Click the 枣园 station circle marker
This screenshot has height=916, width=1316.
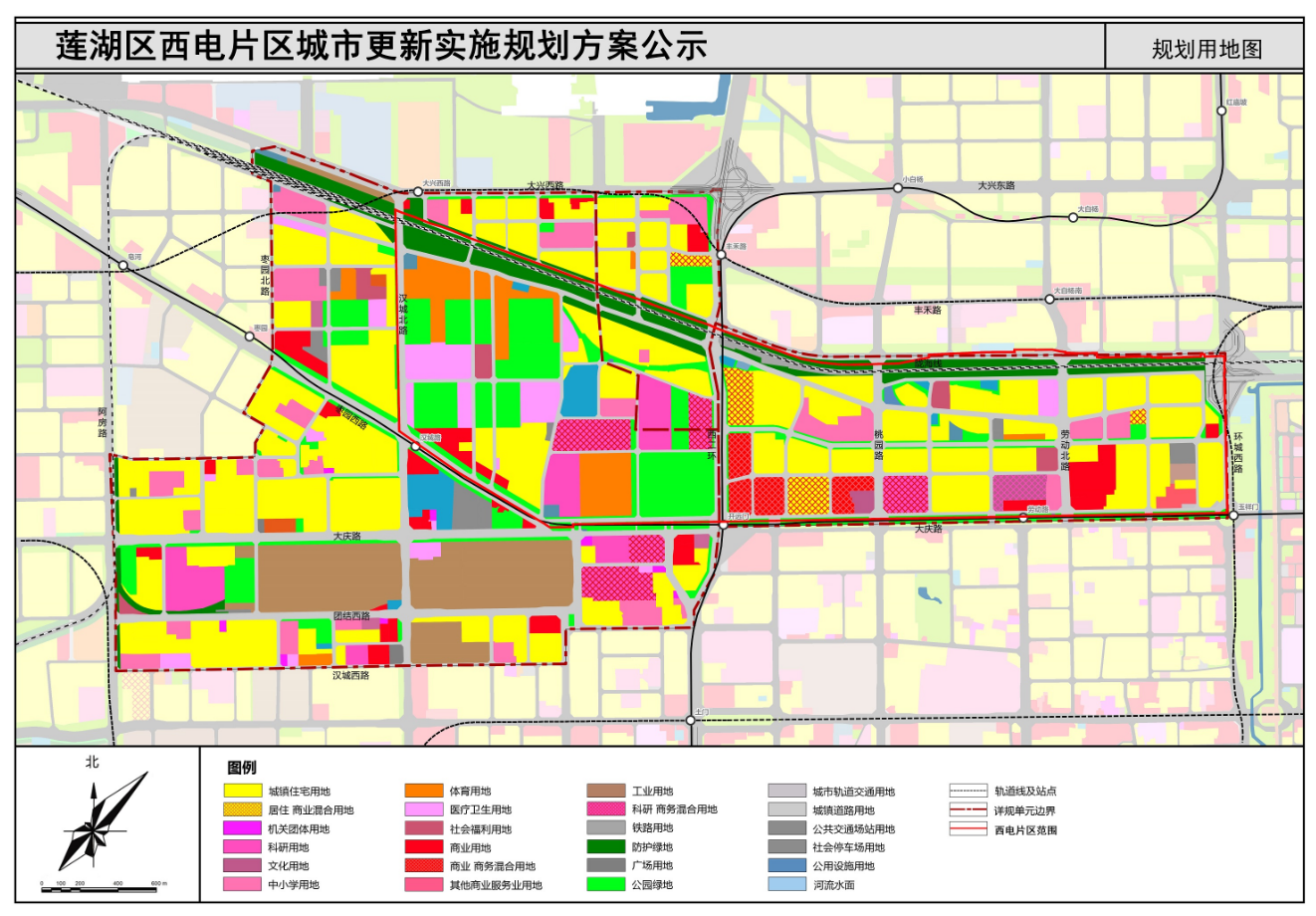coord(250,337)
